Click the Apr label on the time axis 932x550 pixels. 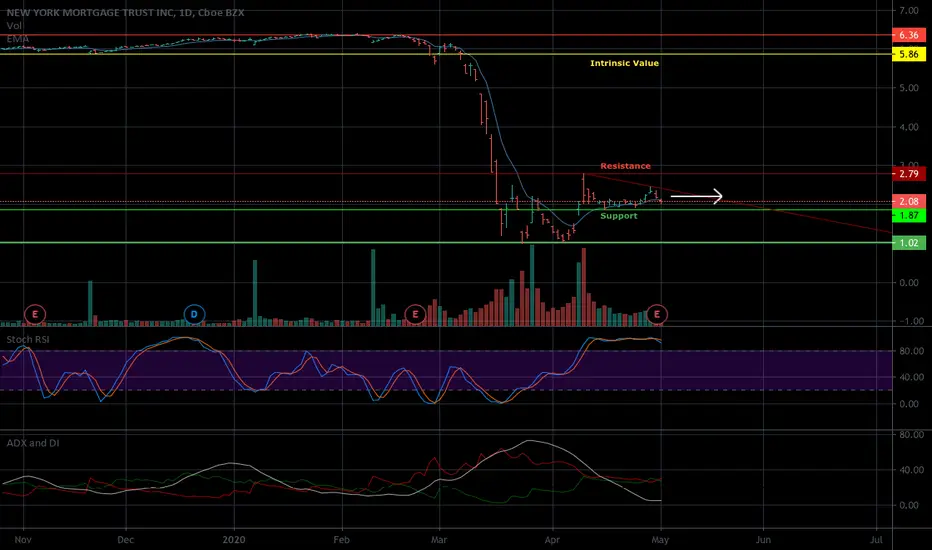pos(552,540)
